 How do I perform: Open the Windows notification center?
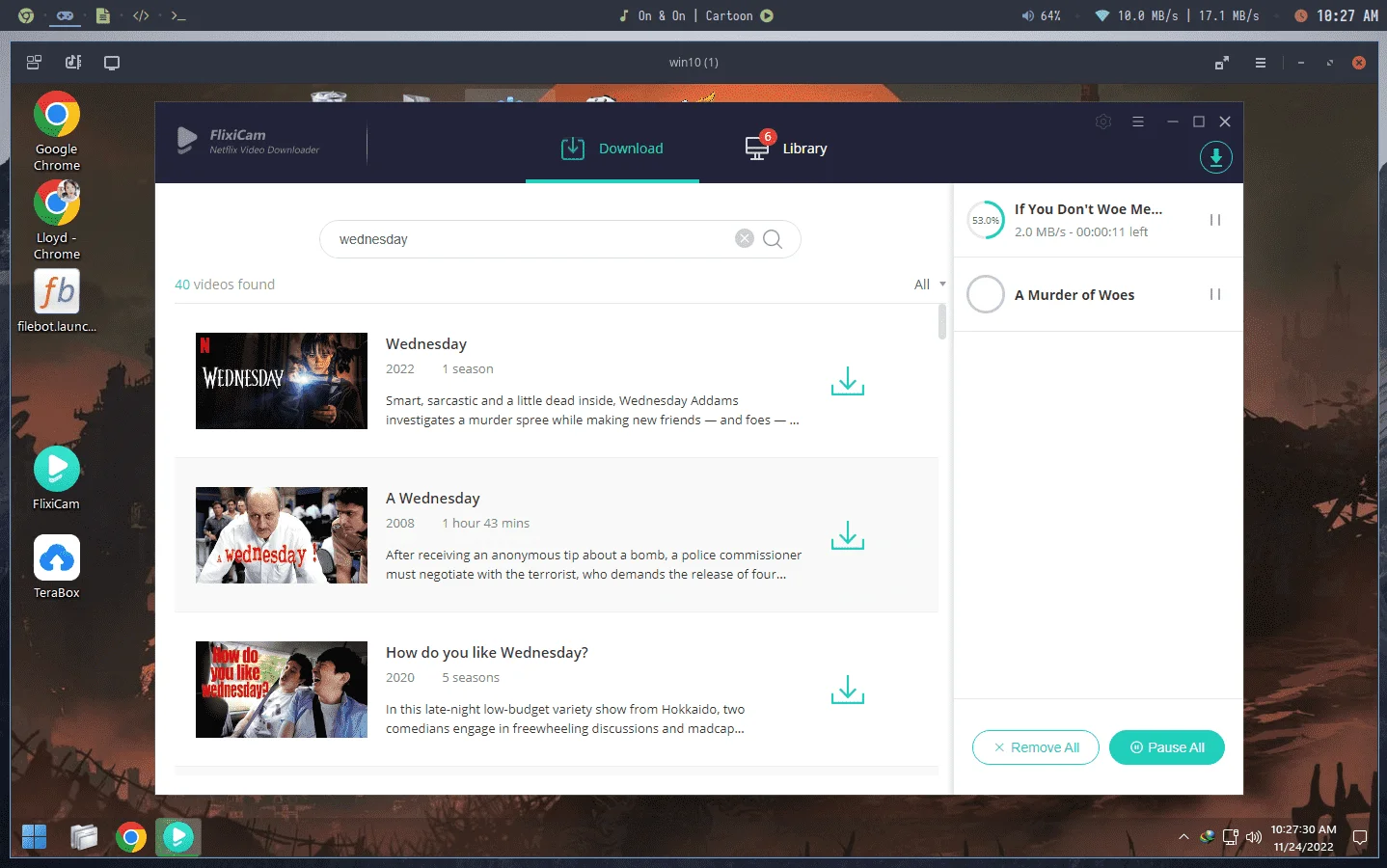(x=1360, y=837)
